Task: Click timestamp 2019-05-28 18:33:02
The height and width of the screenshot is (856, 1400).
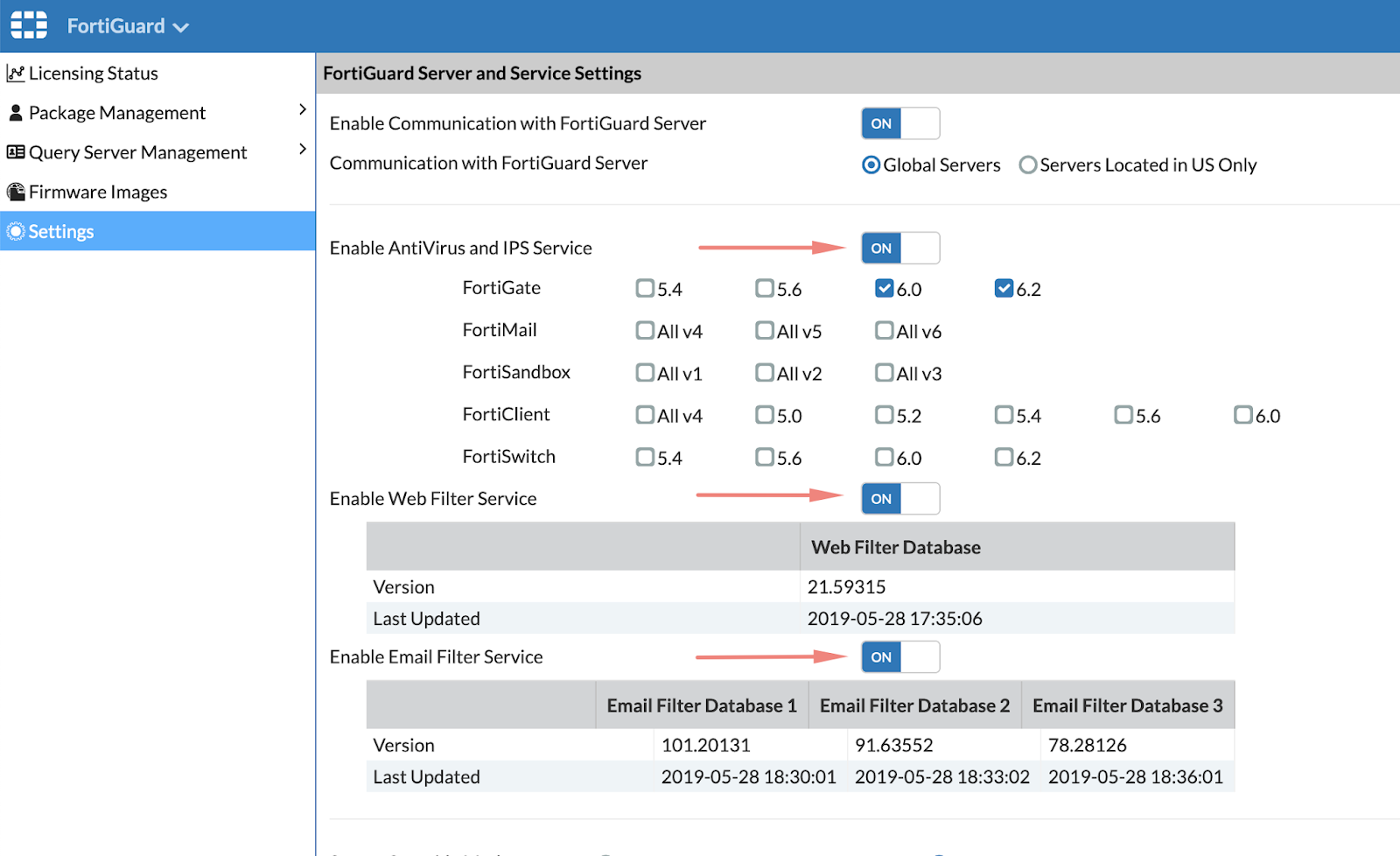Action: pyautogui.click(x=942, y=777)
